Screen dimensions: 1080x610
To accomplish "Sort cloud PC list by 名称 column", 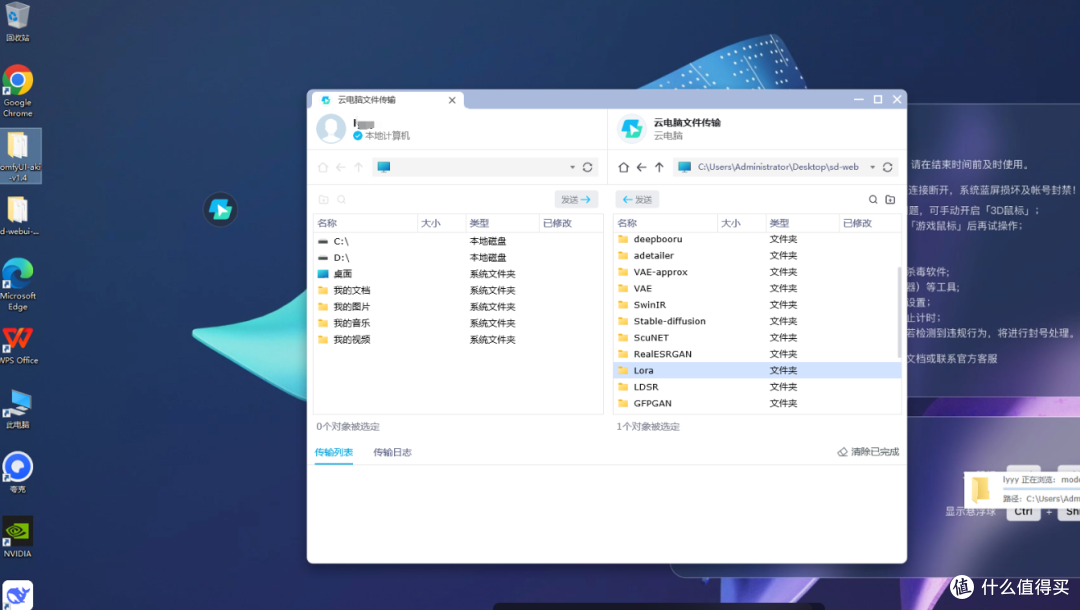I will [665, 223].
